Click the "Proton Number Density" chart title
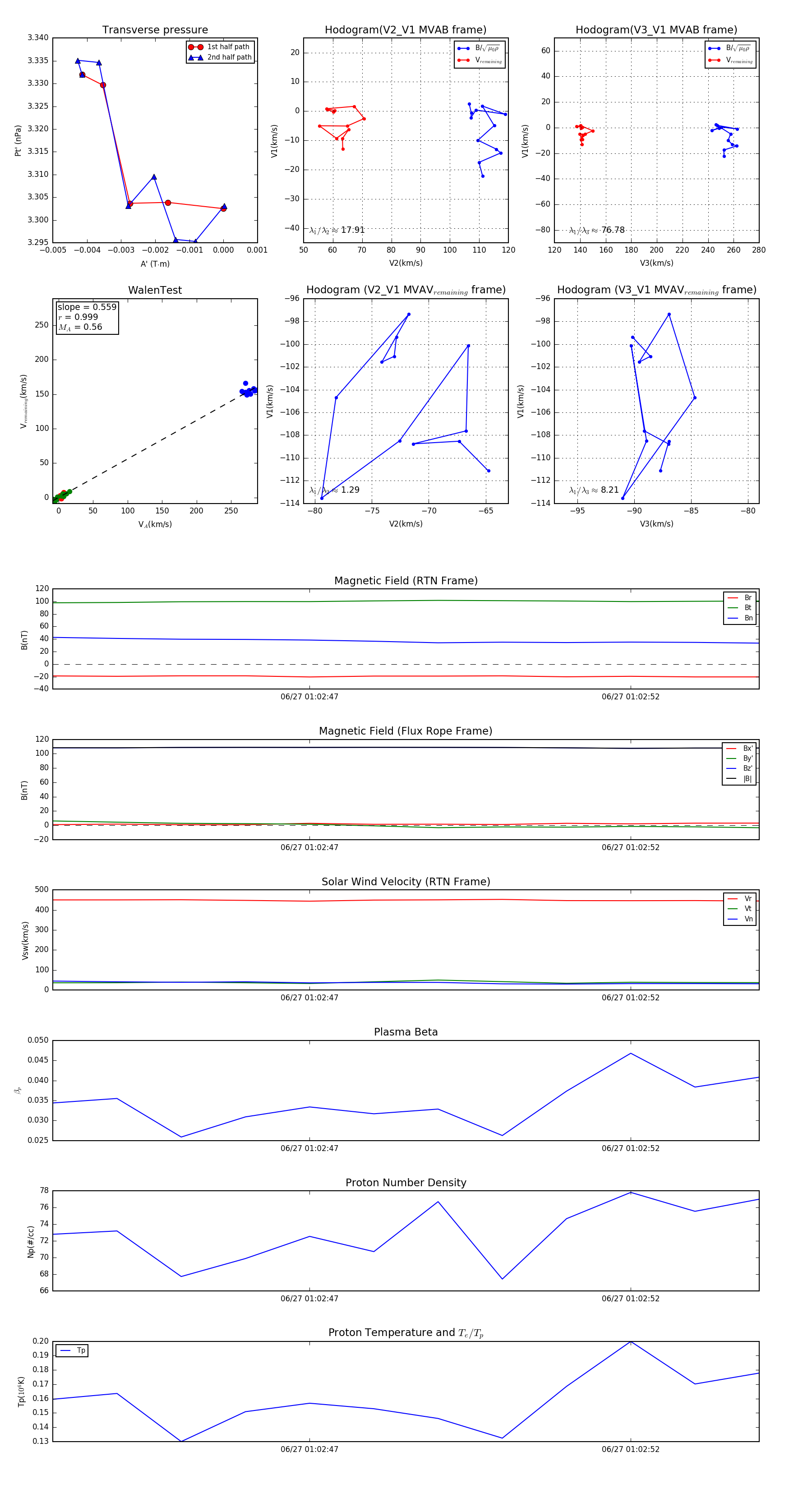Image resolution: width=812 pixels, height=1489 pixels. (x=406, y=1182)
